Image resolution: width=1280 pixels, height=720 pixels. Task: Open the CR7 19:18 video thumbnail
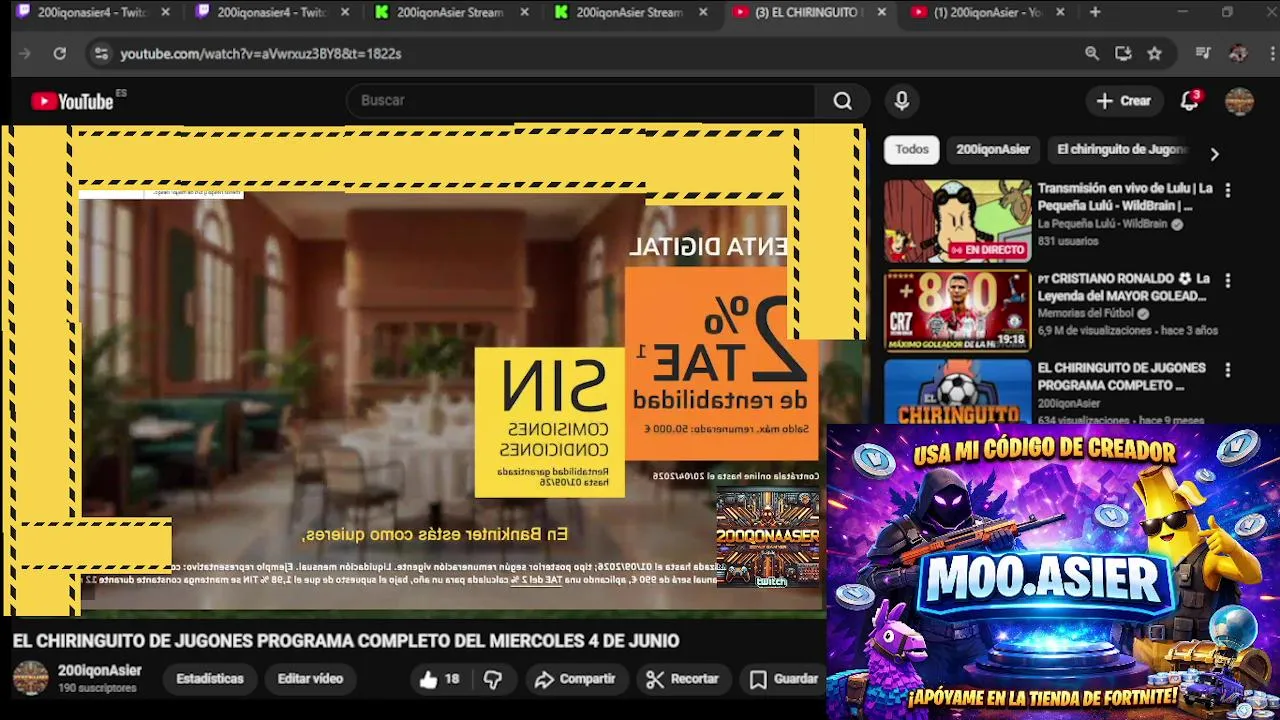(x=957, y=311)
